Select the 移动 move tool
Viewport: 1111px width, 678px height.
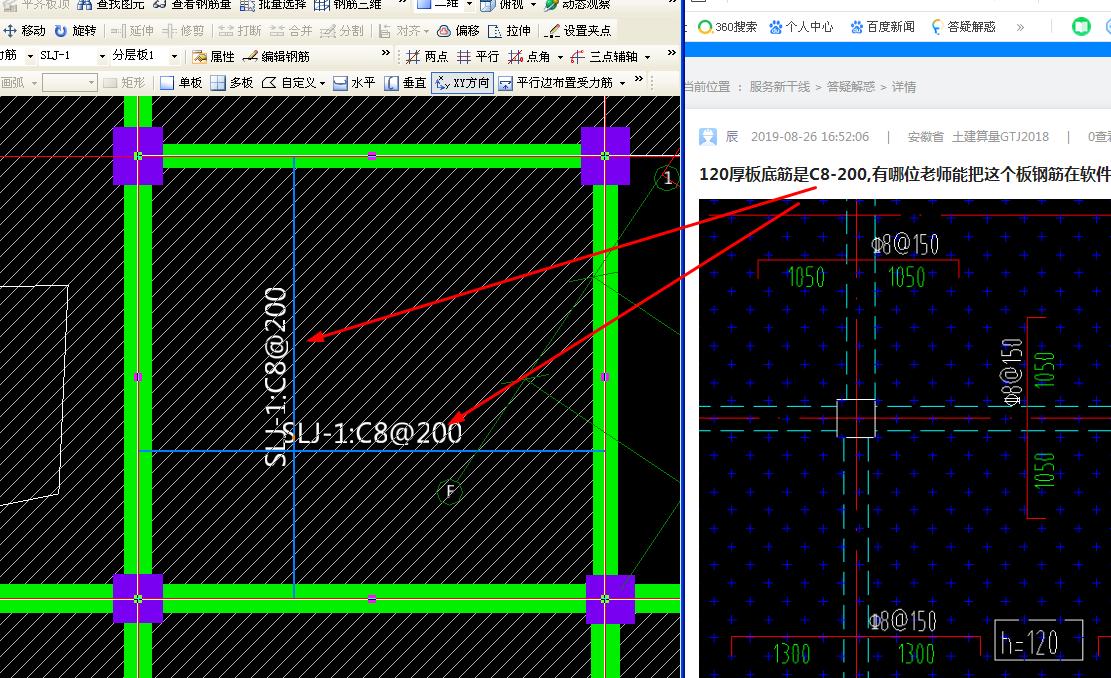point(25,30)
